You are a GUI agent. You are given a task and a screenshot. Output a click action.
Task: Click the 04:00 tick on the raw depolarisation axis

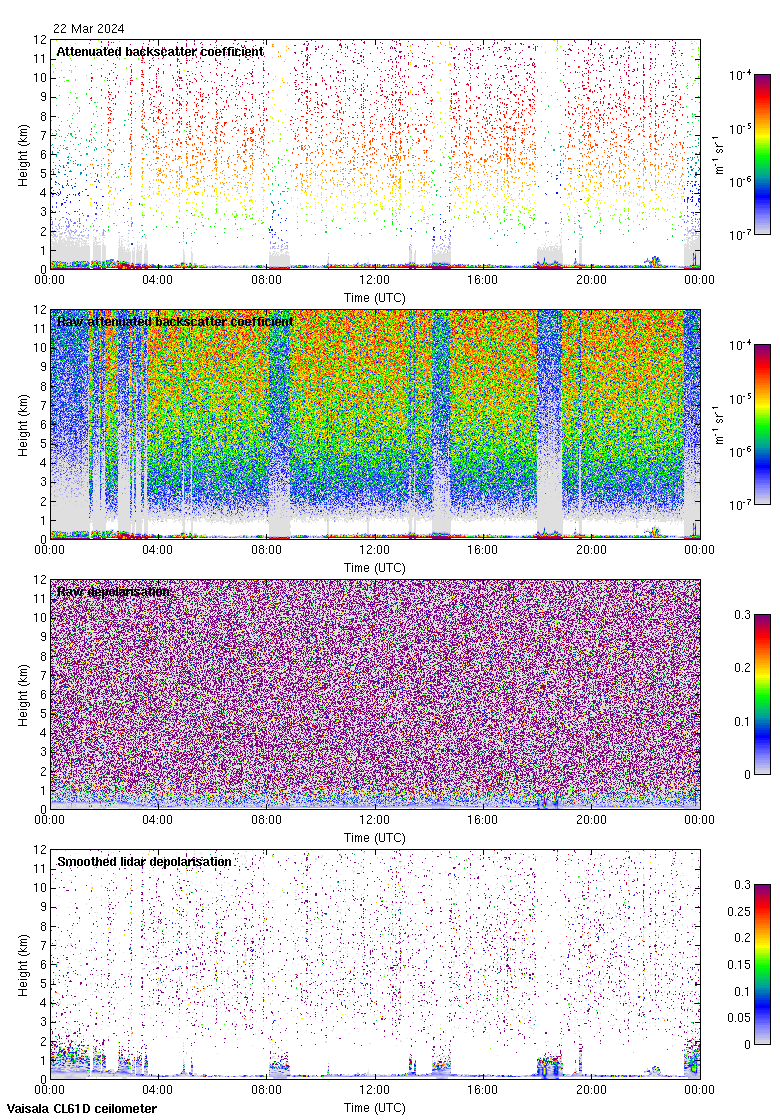coord(158,820)
